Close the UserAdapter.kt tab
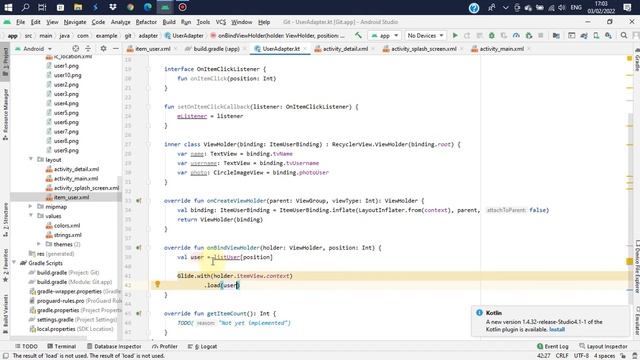Screen dimensions: 640x360 (x=305, y=49)
